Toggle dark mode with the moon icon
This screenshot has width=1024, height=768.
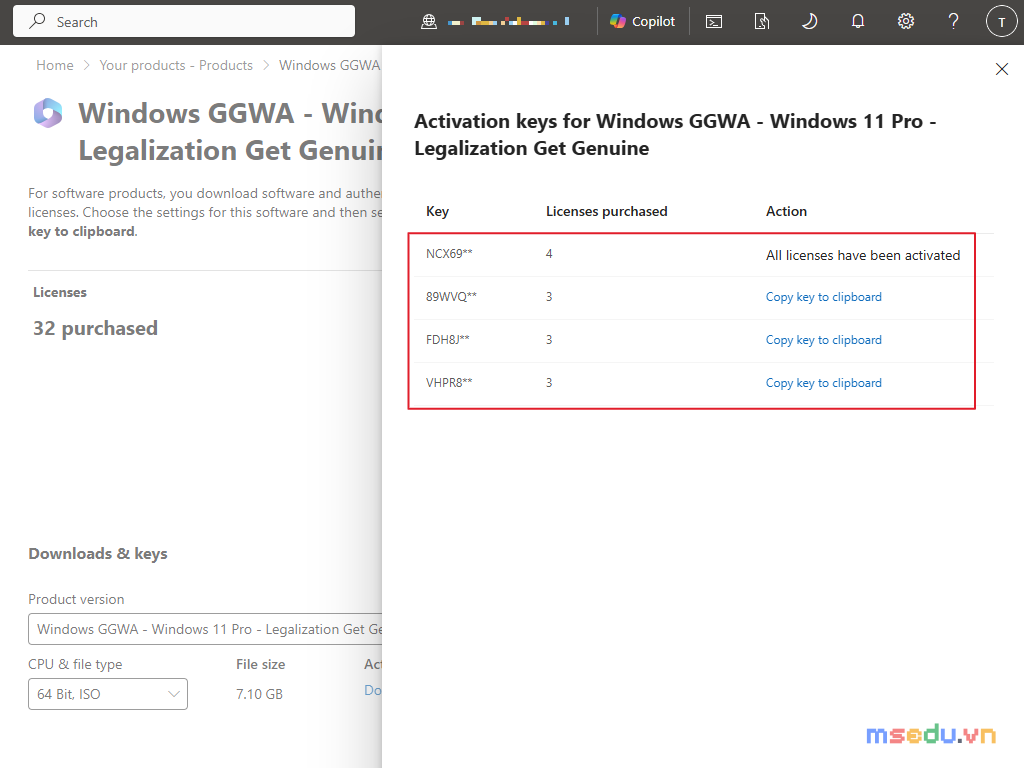pyautogui.click(x=809, y=22)
